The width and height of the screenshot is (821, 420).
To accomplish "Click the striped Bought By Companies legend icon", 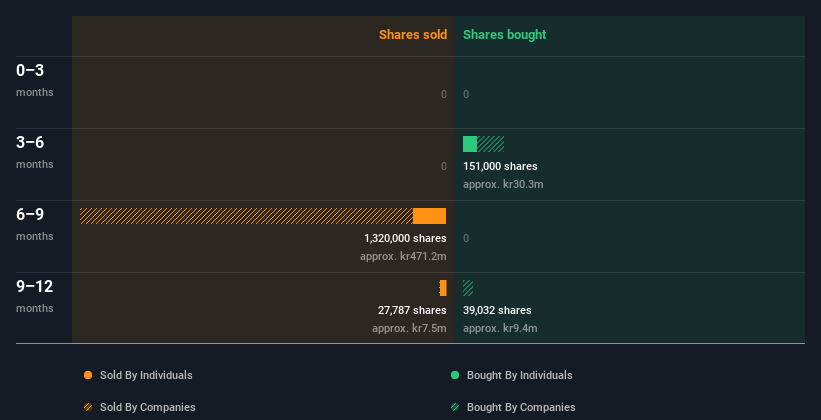I will [x=455, y=407].
